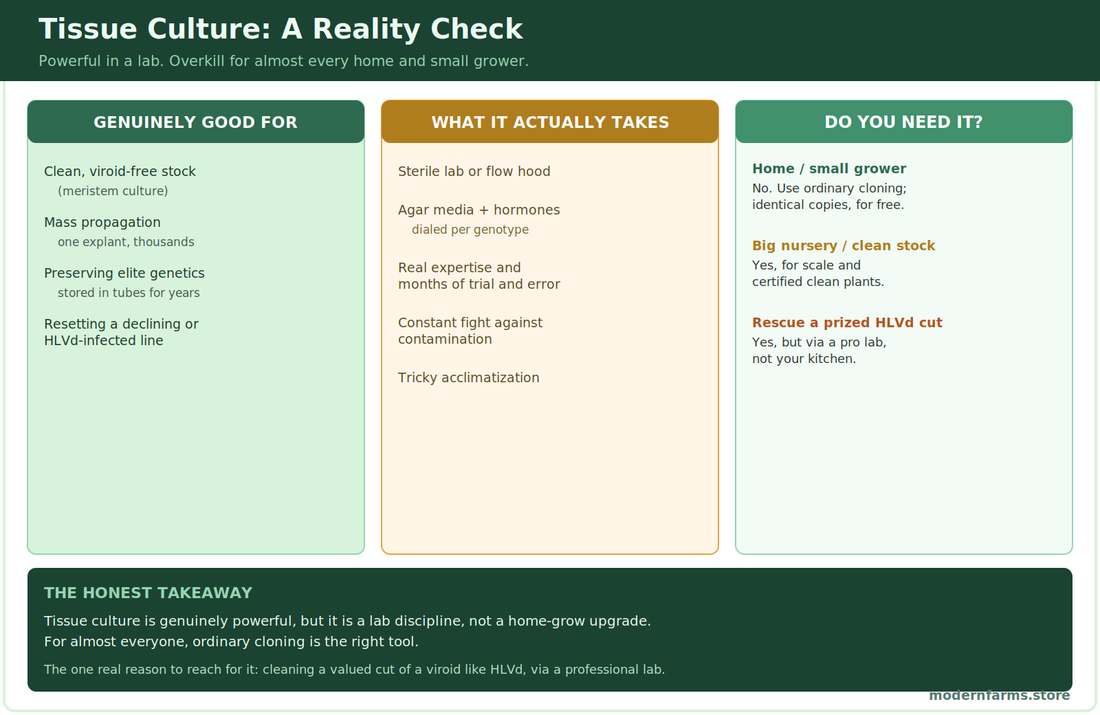The width and height of the screenshot is (1100, 715).
Task: Click the Tricky acclimatization item
Action: pyautogui.click(x=469, y=377)
